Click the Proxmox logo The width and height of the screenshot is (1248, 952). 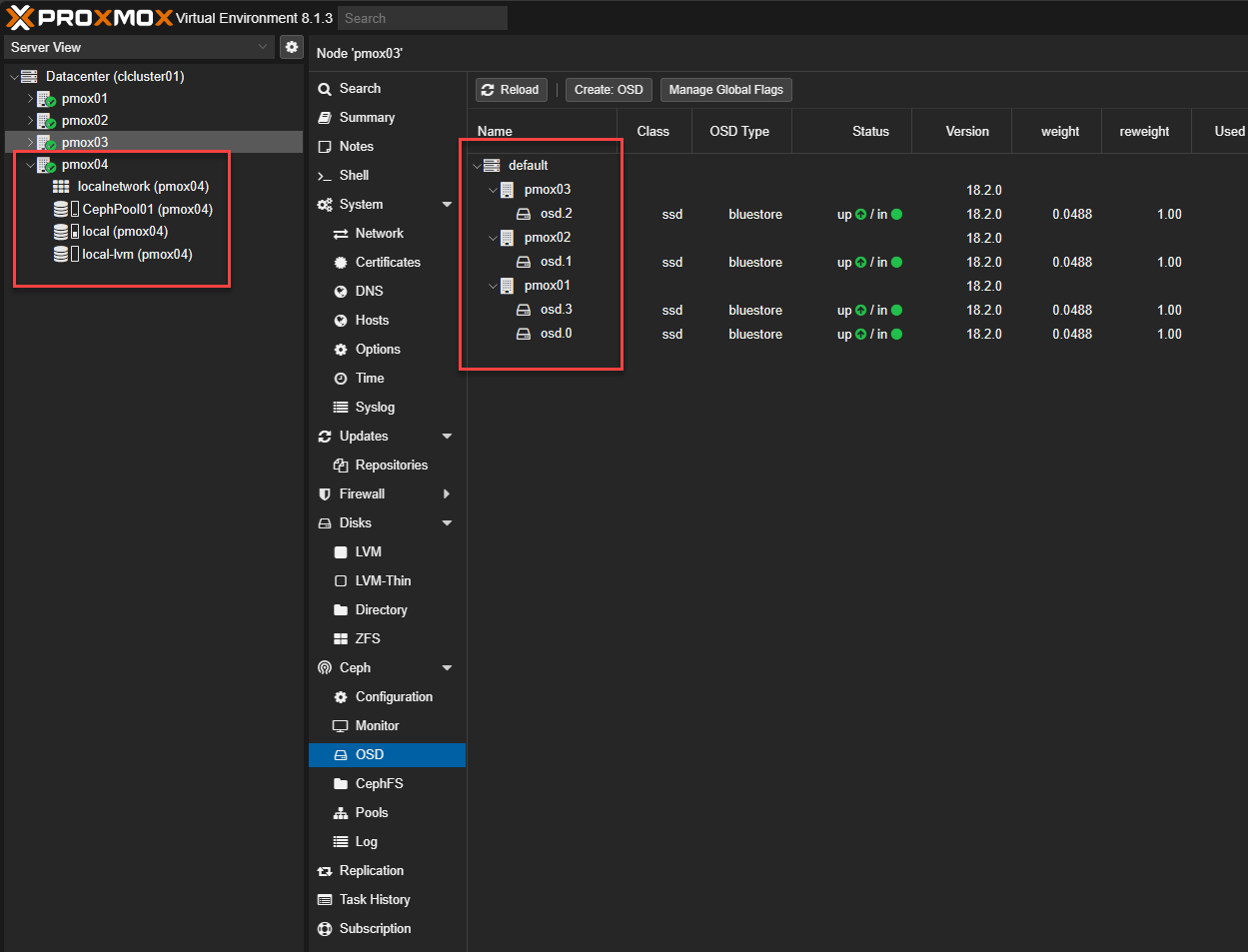(89, 18)
